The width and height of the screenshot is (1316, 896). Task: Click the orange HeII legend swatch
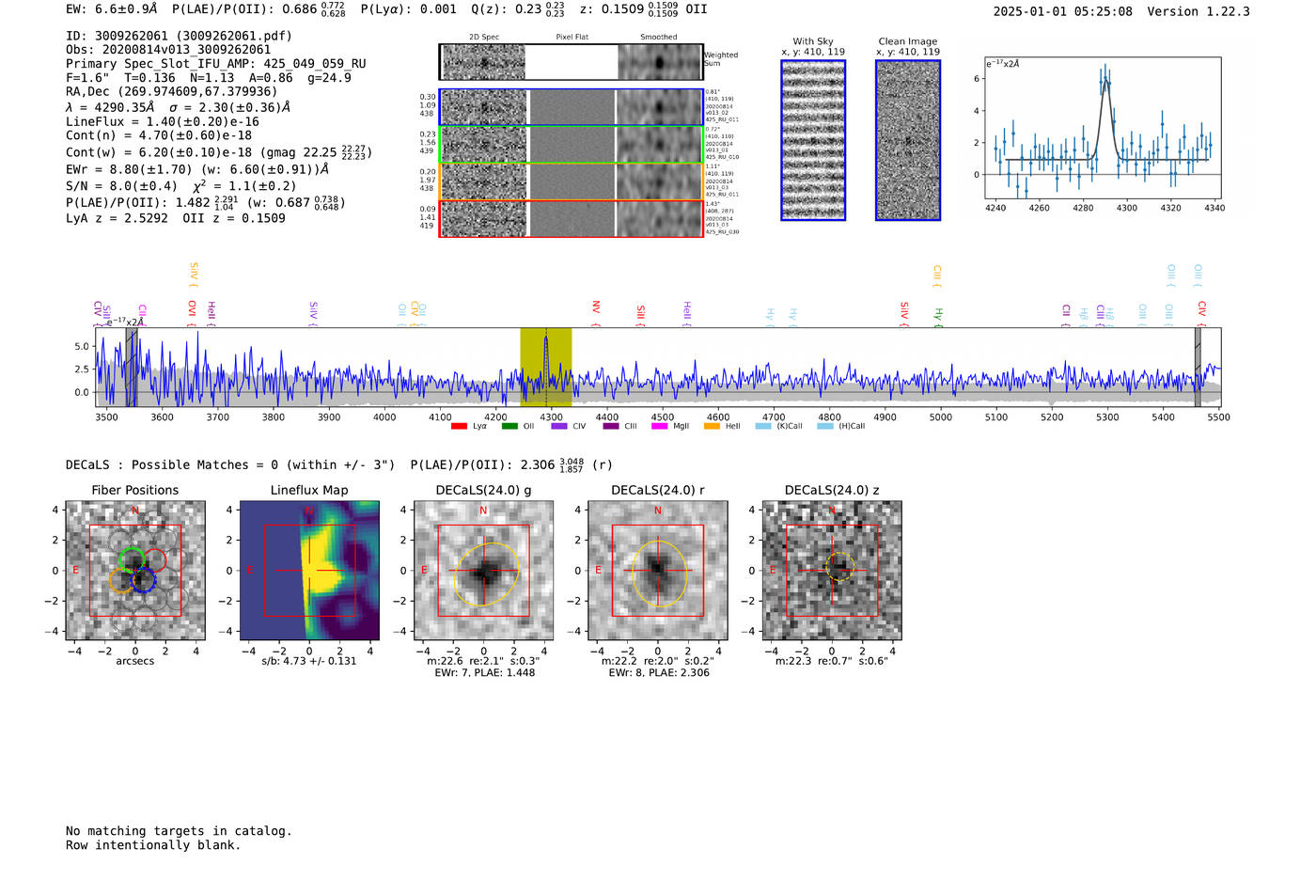712,426
